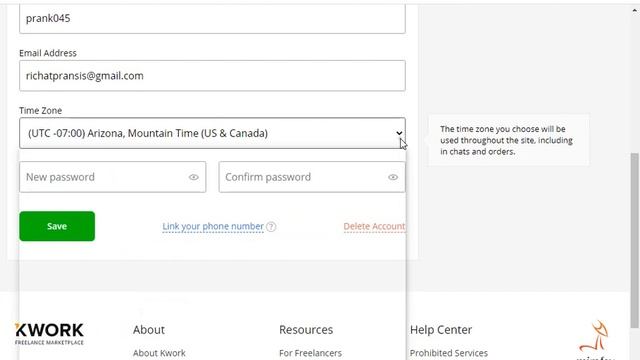Click the Email Address field label

48,53
